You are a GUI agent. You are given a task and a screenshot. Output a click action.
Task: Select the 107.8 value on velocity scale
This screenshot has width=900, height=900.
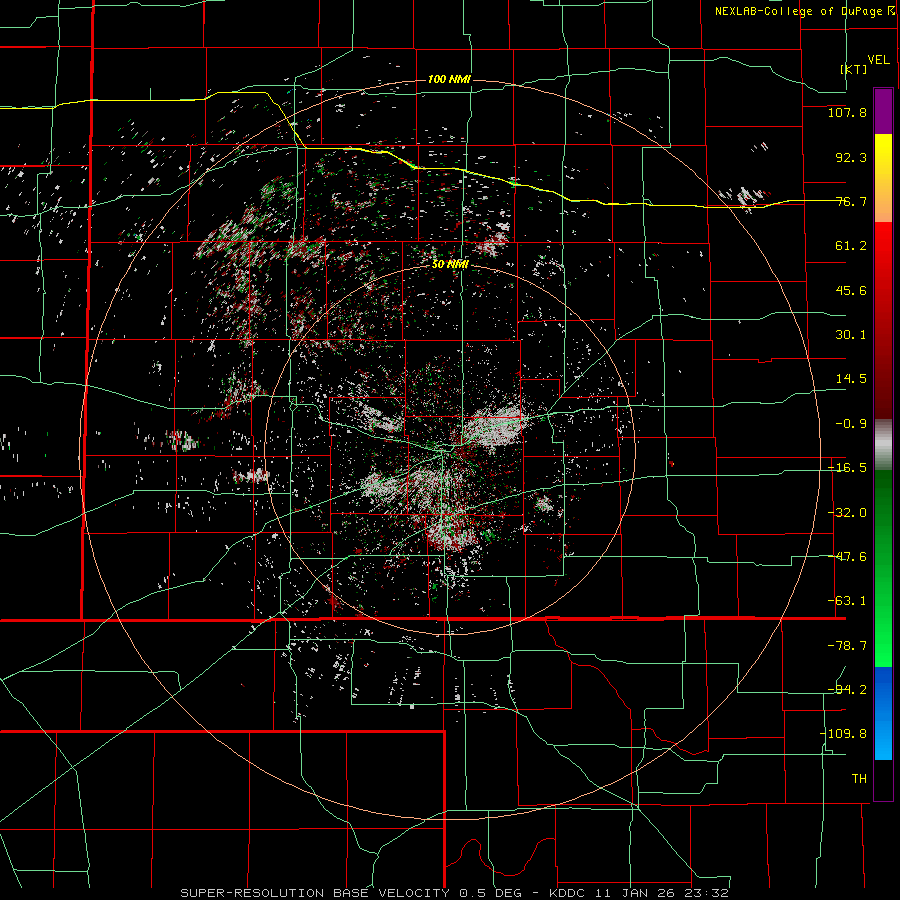[847, 112]
